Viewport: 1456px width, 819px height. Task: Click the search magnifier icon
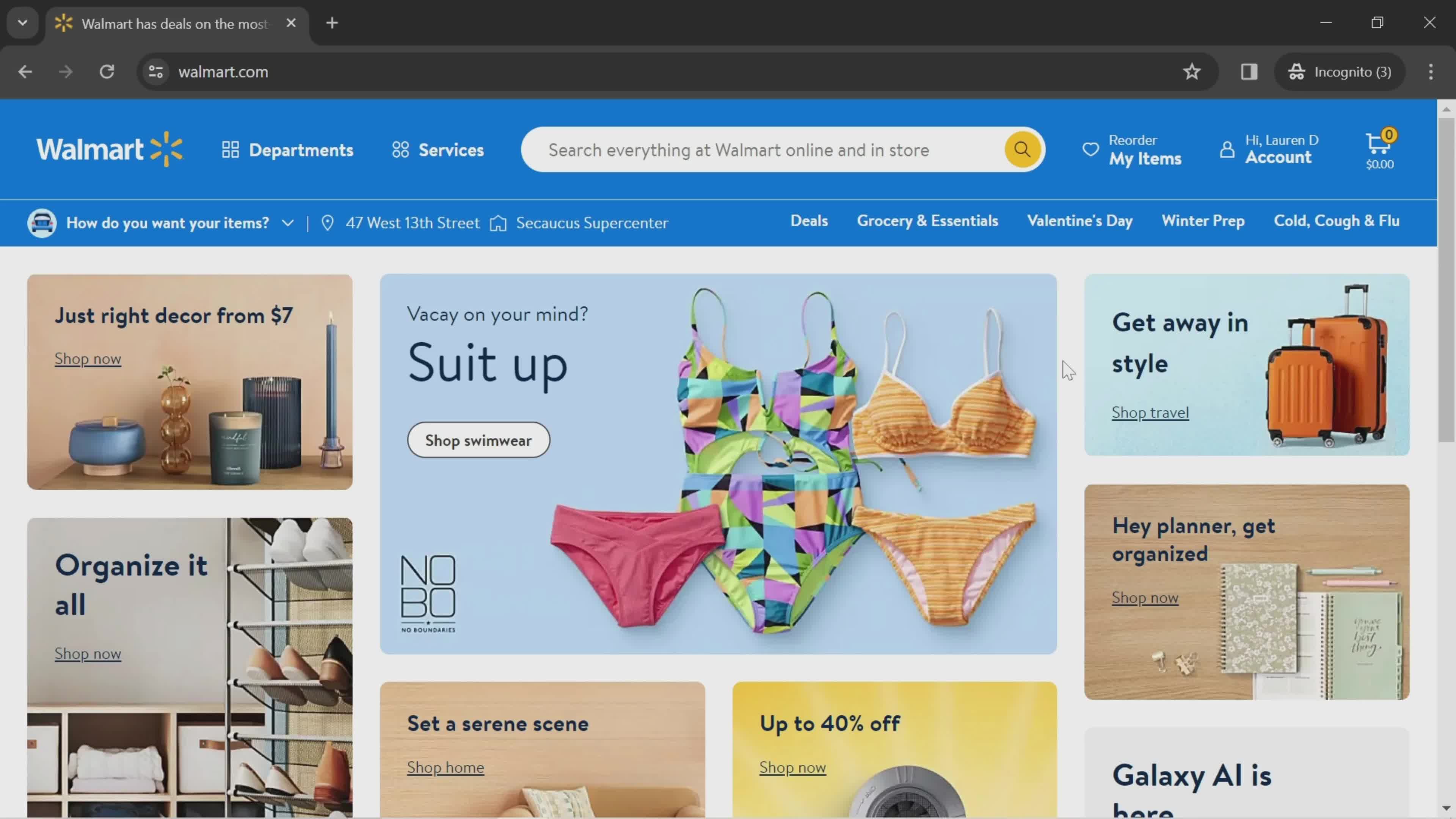point(1022,150)
